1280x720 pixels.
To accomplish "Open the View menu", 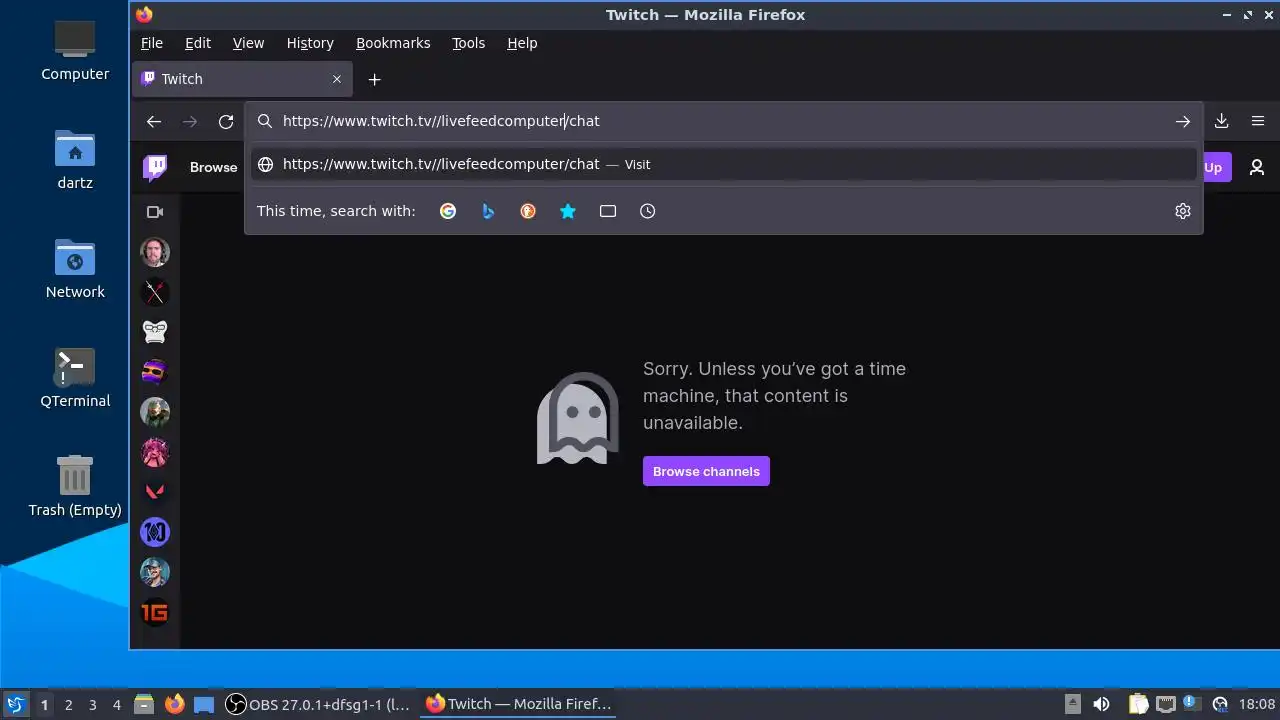I will (248, 43).
